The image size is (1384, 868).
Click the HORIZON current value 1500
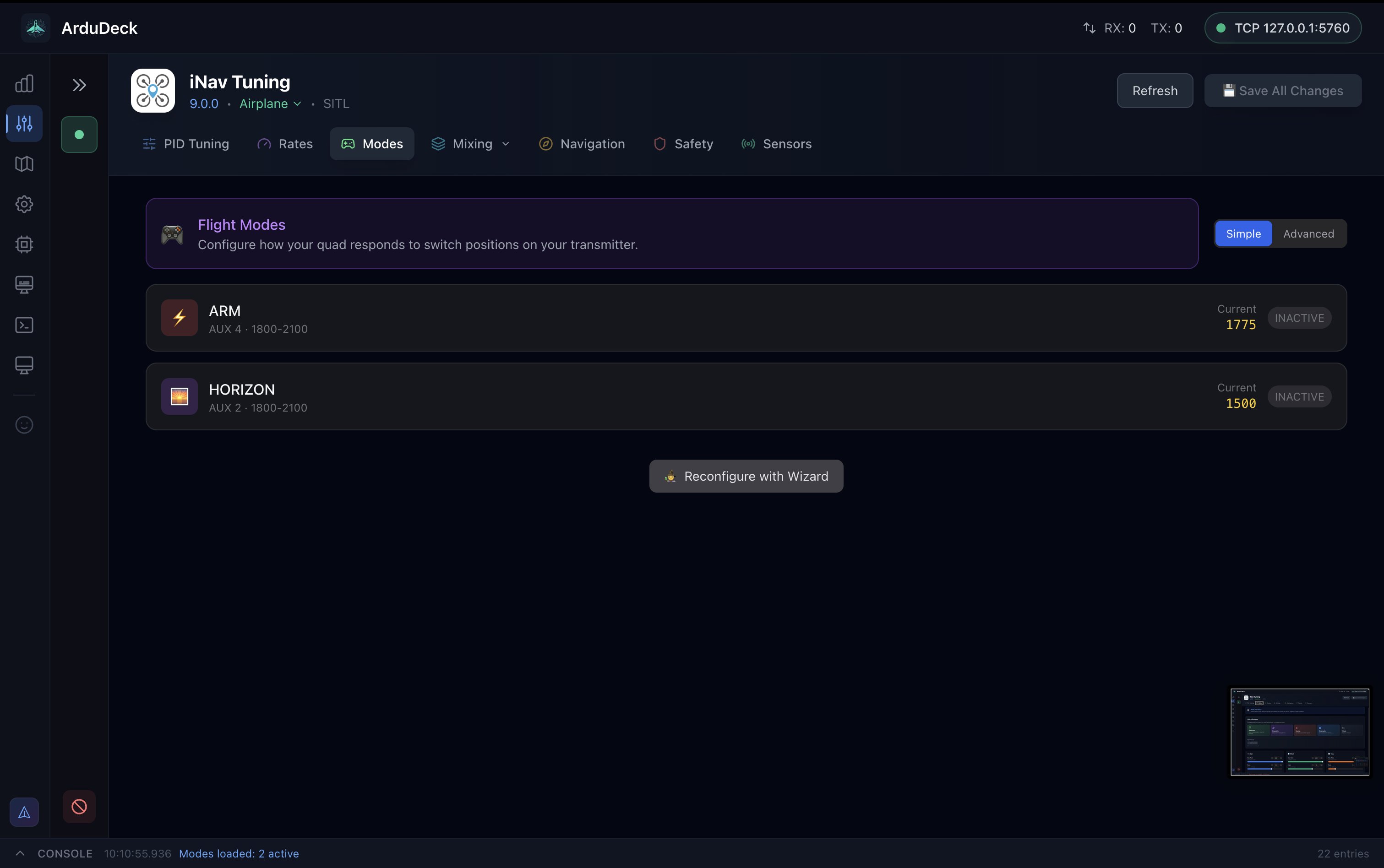(1241, 404)
